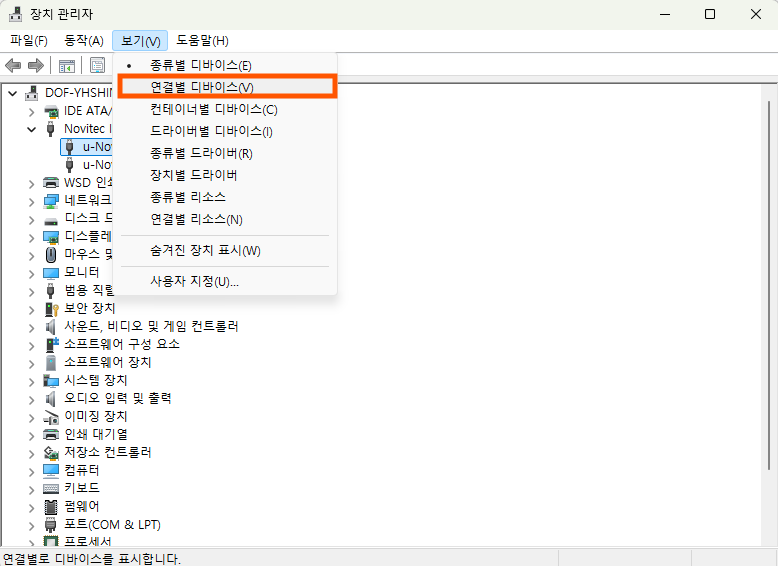778x566 pixels.
Task: Select the 저장소 컨트롤러 tree item
Action: click(108, 452)
